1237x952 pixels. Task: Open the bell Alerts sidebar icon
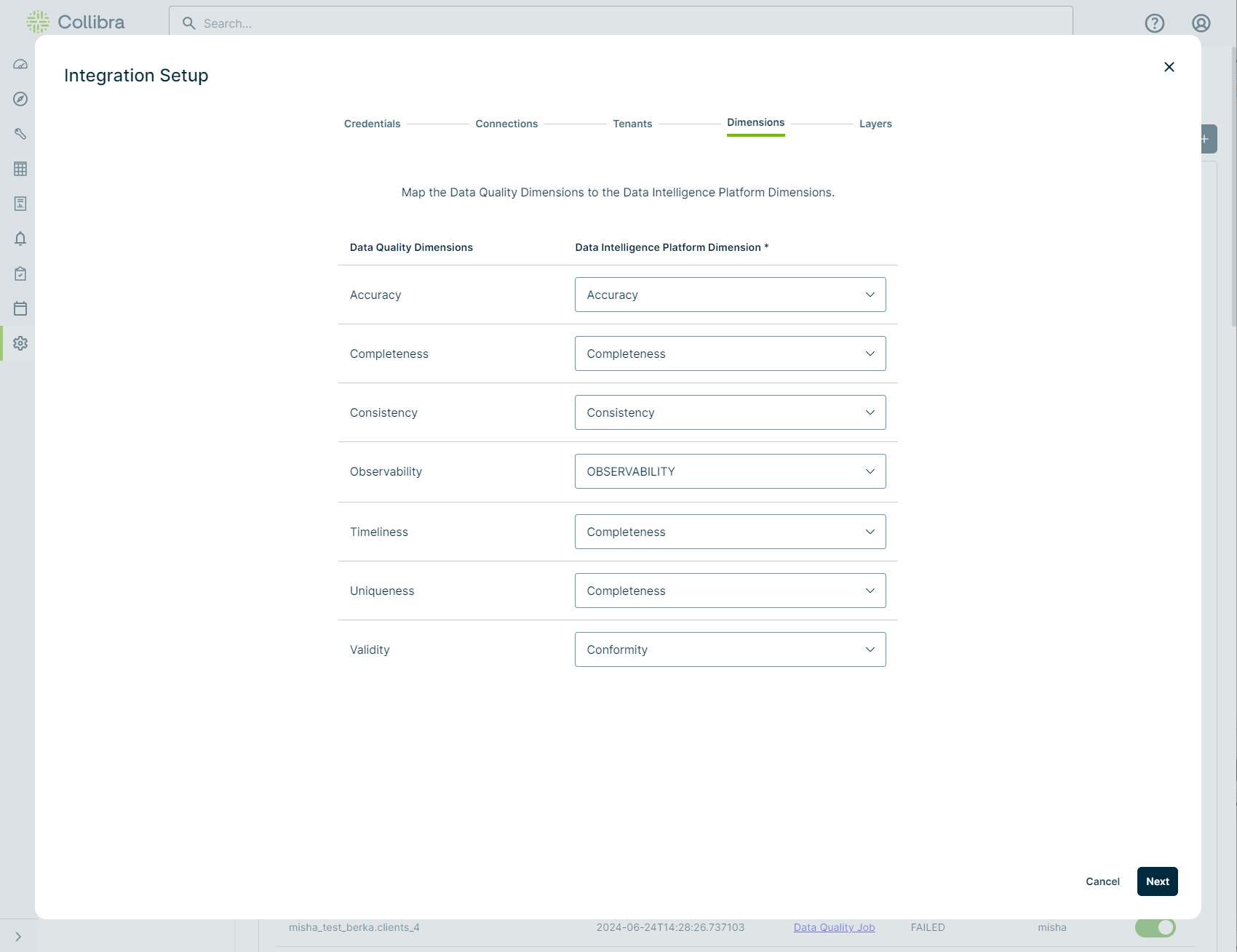pyautogui.click(x=20, y=239)
